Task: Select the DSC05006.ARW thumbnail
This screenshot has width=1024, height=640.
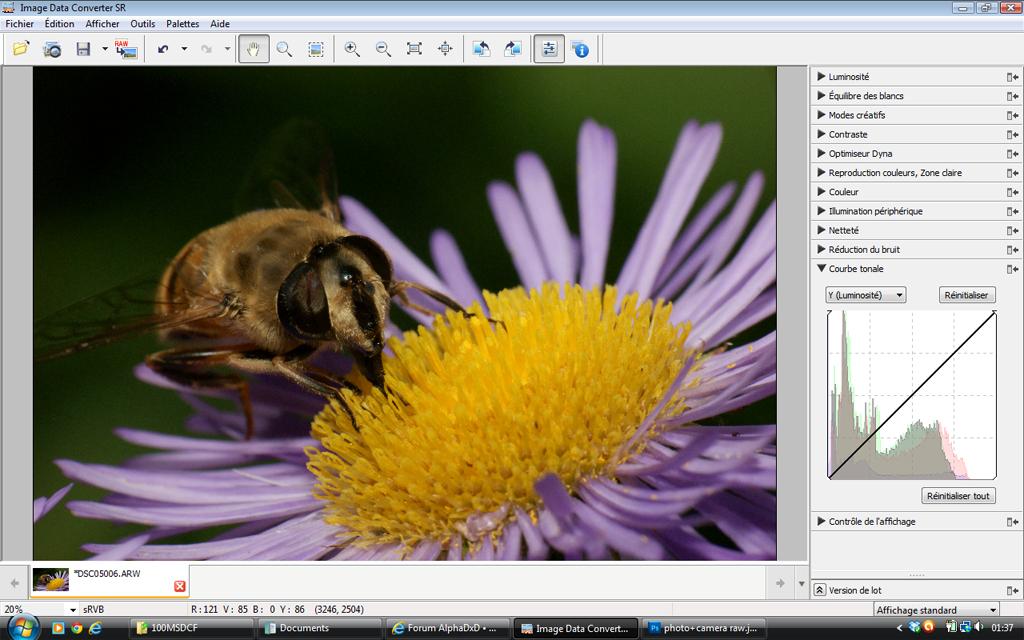Action: coord(51,579)
